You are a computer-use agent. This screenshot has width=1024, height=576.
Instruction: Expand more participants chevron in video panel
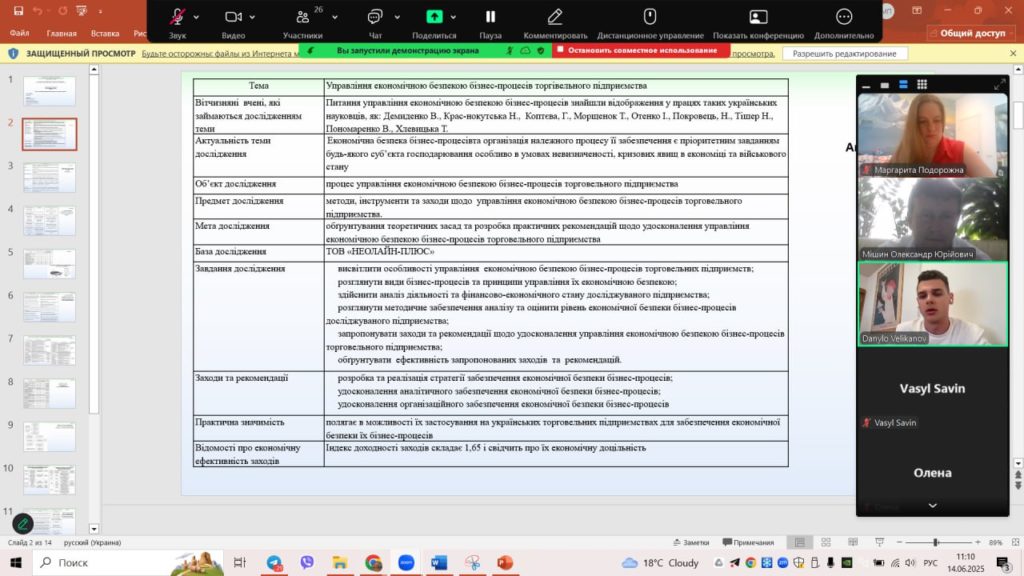pos(932,506)
